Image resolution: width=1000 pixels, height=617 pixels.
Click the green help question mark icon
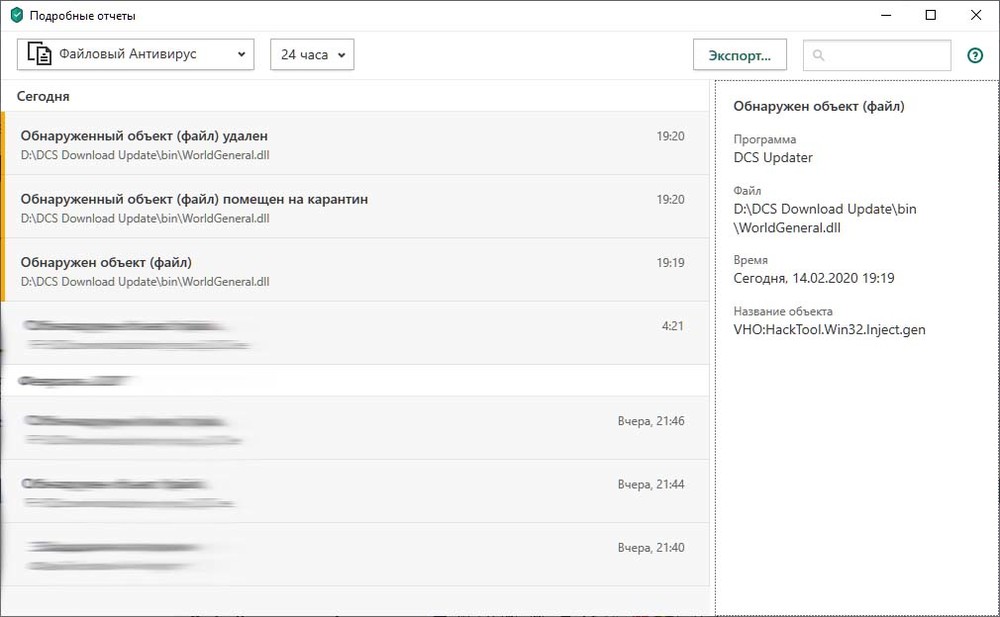975,56
